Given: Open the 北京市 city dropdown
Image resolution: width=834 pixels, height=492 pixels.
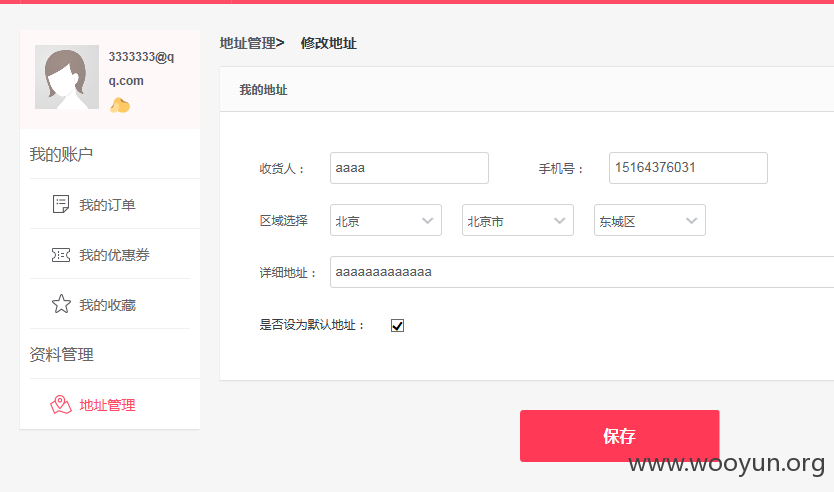Looking at the screenshot, I should click(518, 220).
